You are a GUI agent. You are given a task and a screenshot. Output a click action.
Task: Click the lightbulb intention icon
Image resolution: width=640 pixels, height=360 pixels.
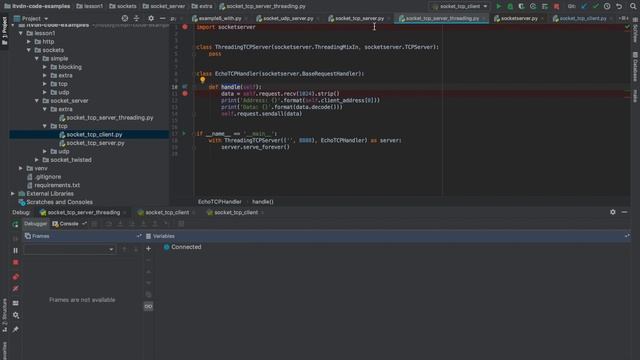coord(202,80)
